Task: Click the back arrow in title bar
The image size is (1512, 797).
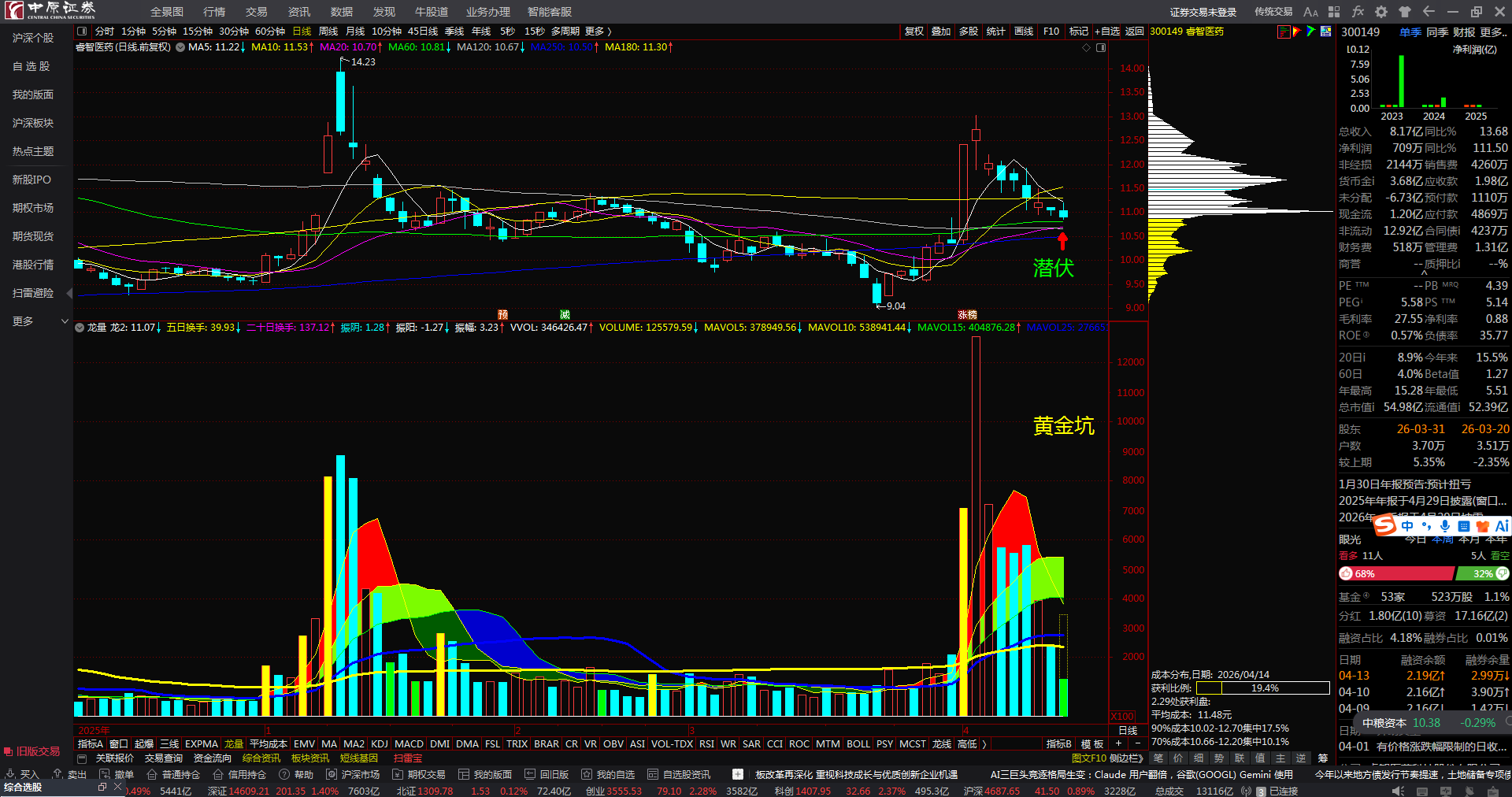Action: [1429, 12]
